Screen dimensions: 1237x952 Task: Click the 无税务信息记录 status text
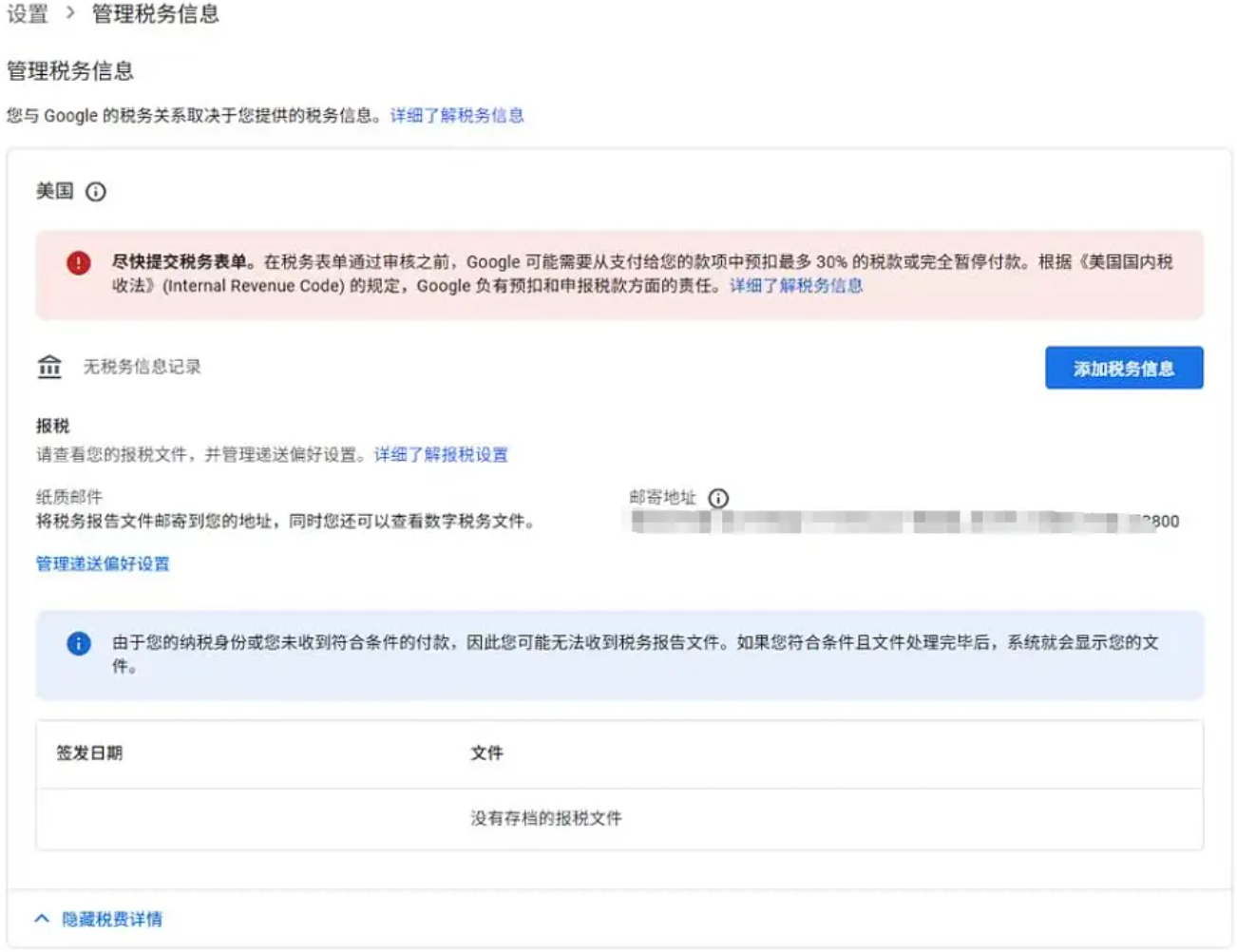[143, 367]
